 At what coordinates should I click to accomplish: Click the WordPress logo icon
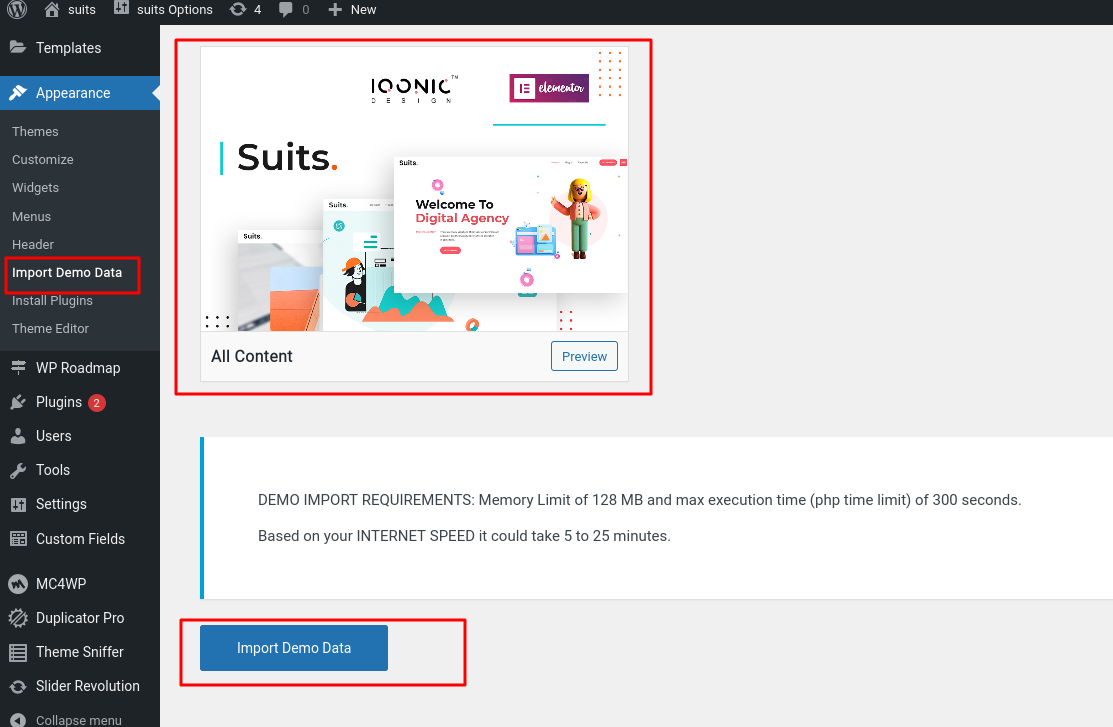click(x=17, y=9)
